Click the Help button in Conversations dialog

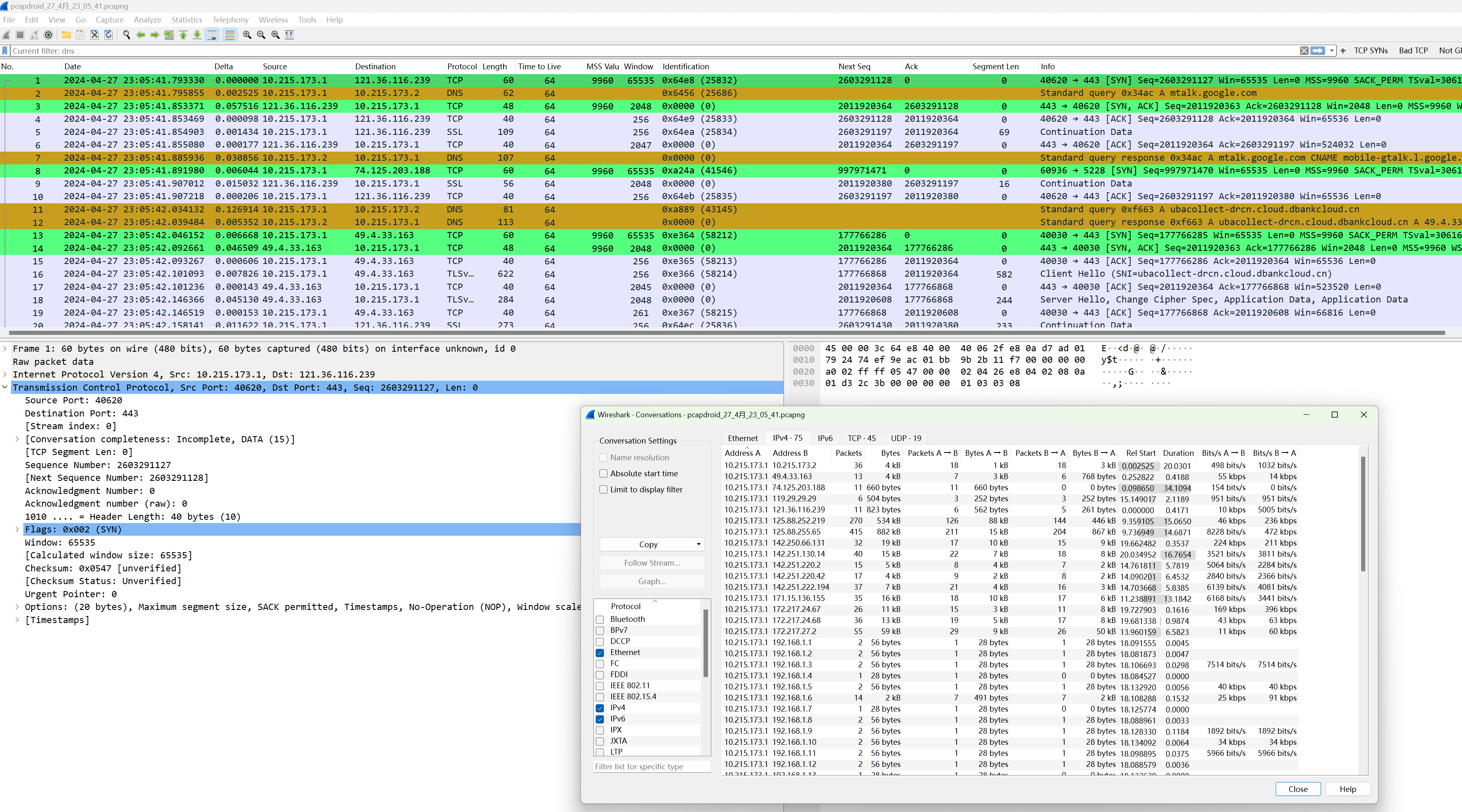tap(1347, 789)
